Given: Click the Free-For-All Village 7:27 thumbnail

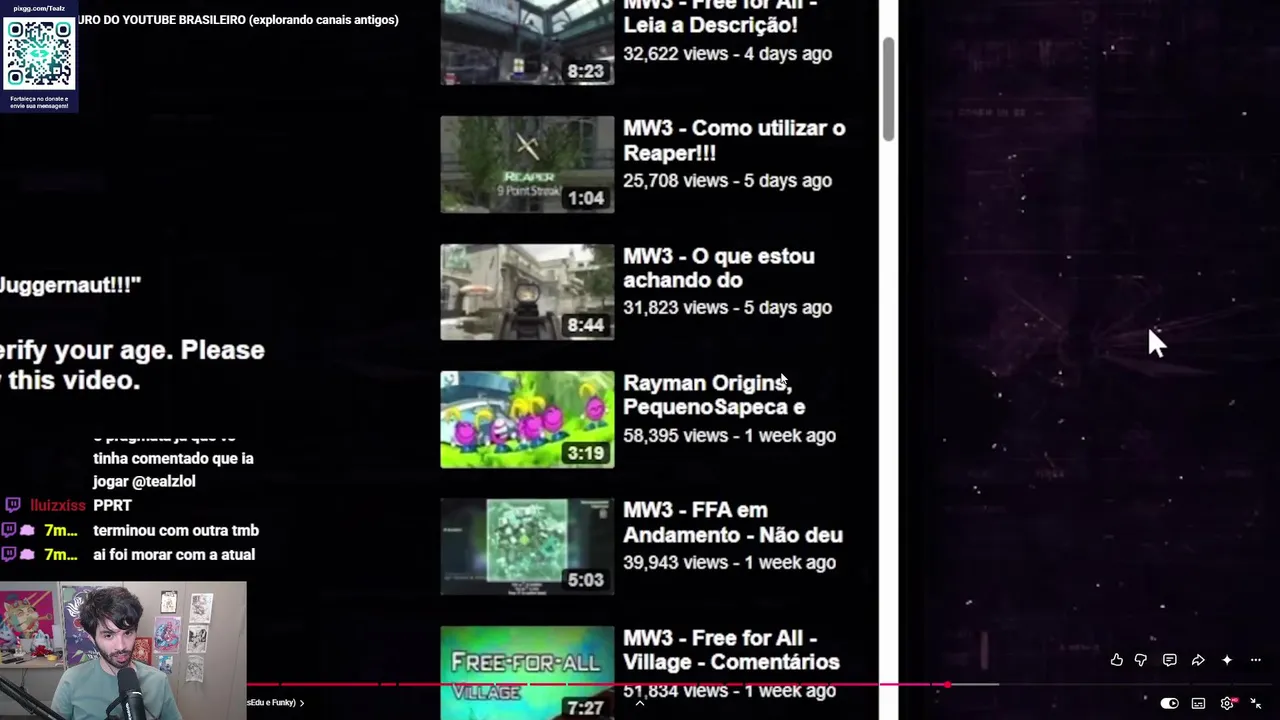Looking at the screenshot, I should point(527,673).
